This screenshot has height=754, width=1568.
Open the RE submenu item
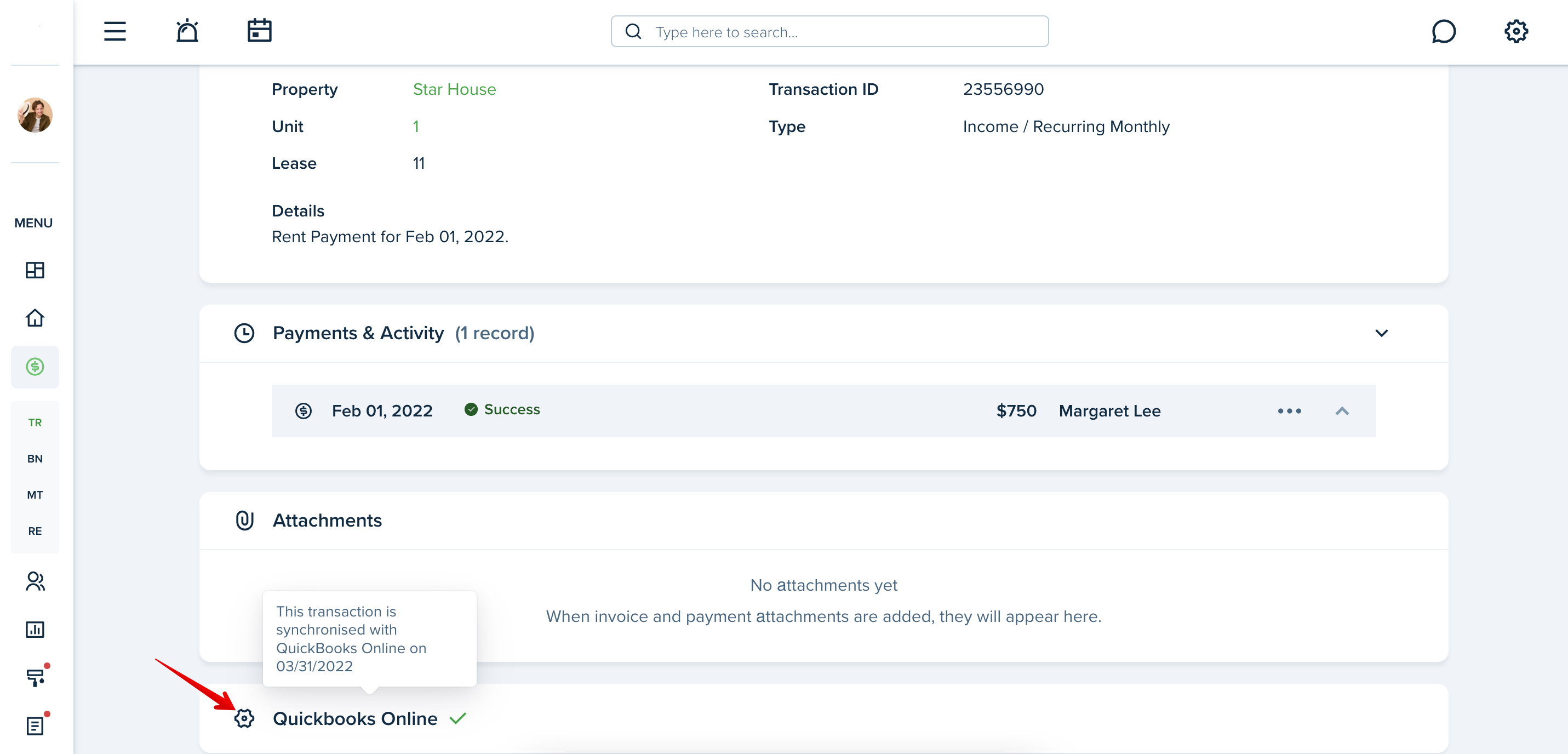click(x=35, y=531)
